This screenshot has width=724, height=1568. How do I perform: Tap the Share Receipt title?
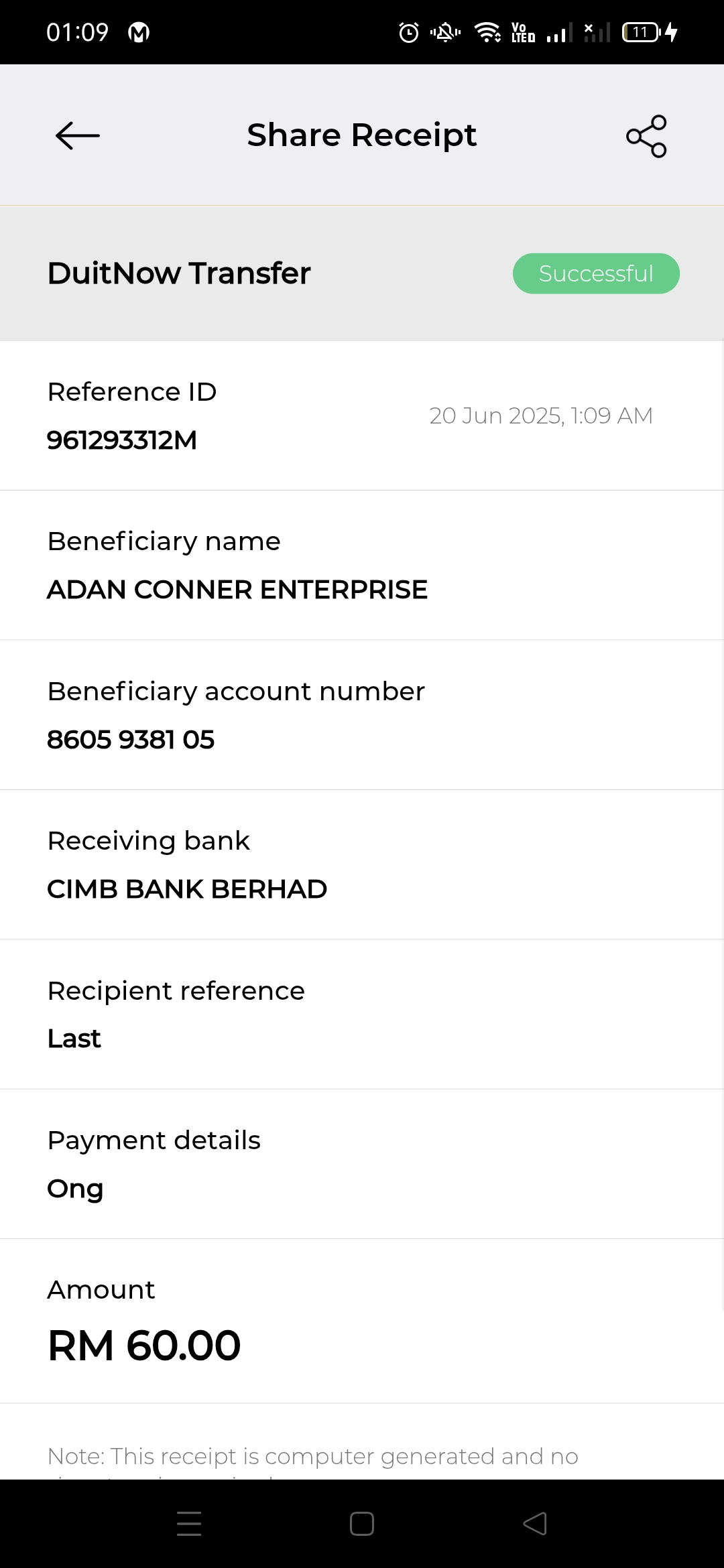click(361, 135)
